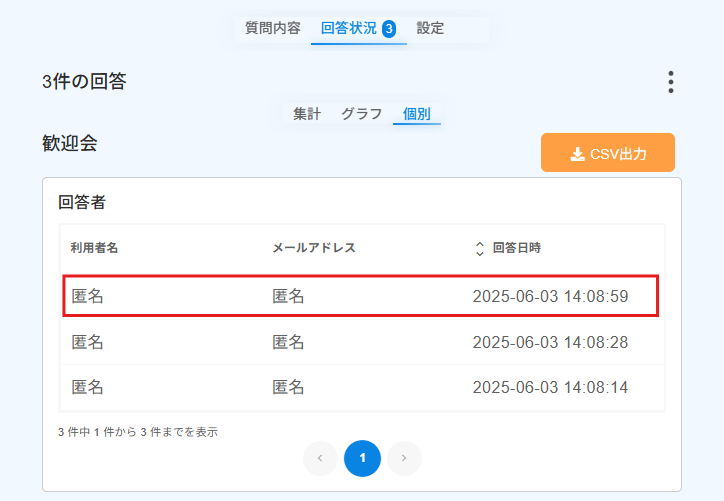Sort by the 回答日時 column header

[x=516, y=248]
